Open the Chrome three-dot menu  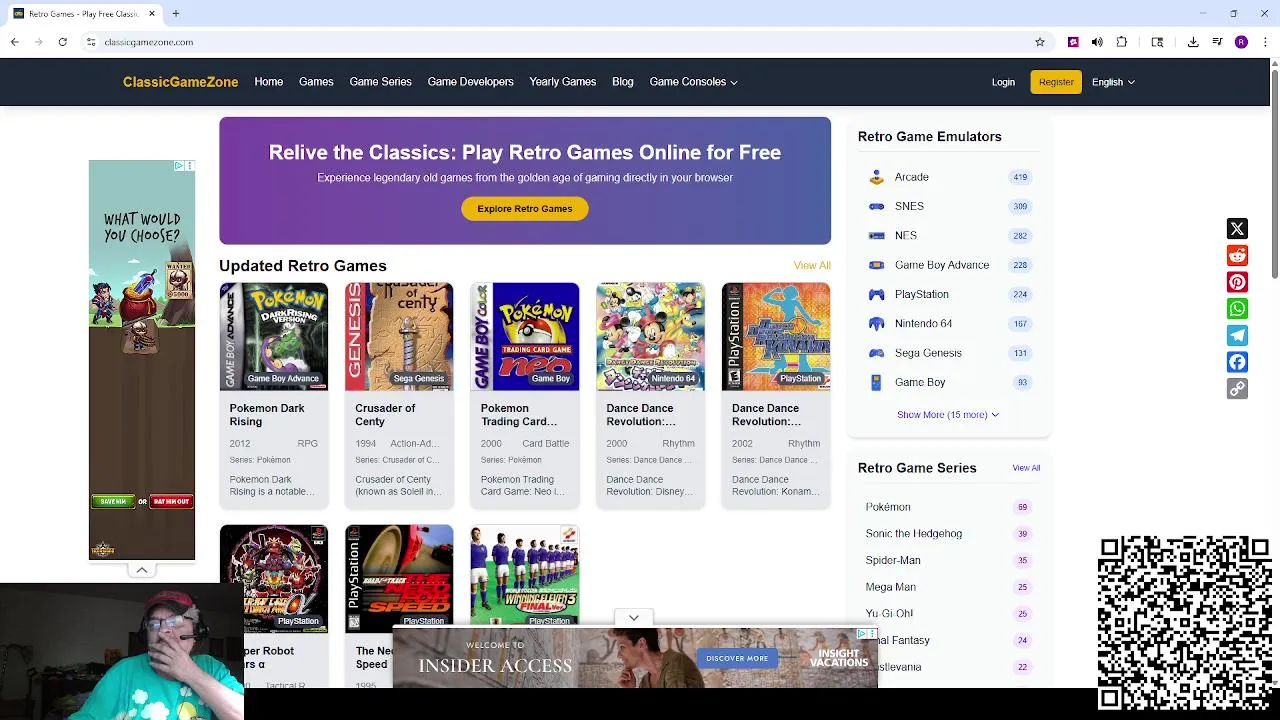tap(1263, 42)
